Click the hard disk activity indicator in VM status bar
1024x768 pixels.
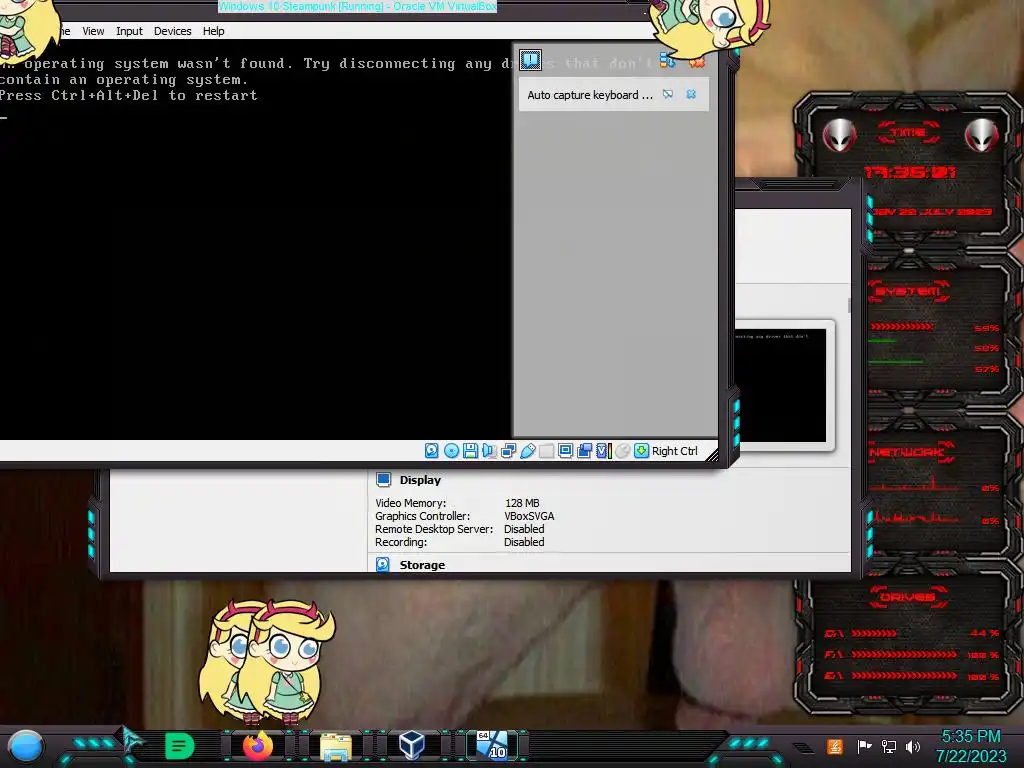[x=432, y=451]
